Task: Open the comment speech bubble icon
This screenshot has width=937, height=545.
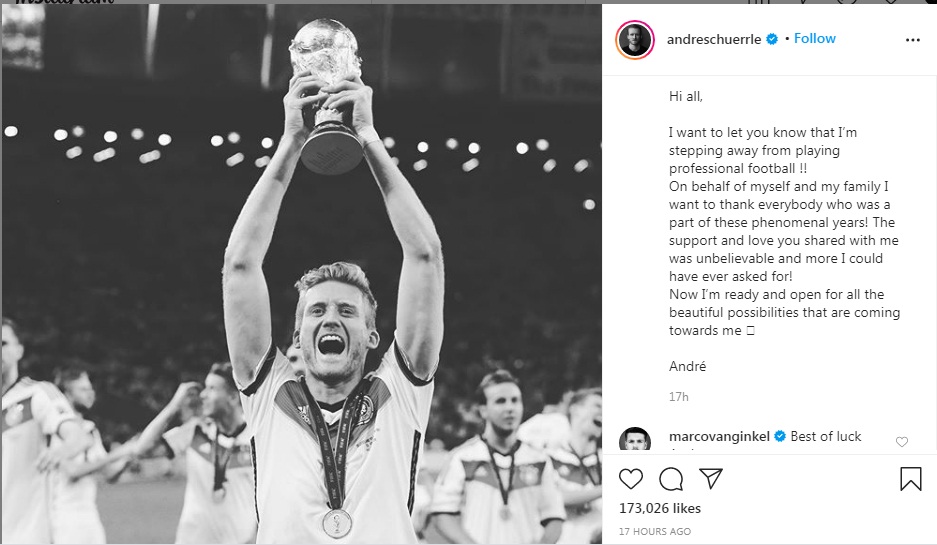Action: 671,478
